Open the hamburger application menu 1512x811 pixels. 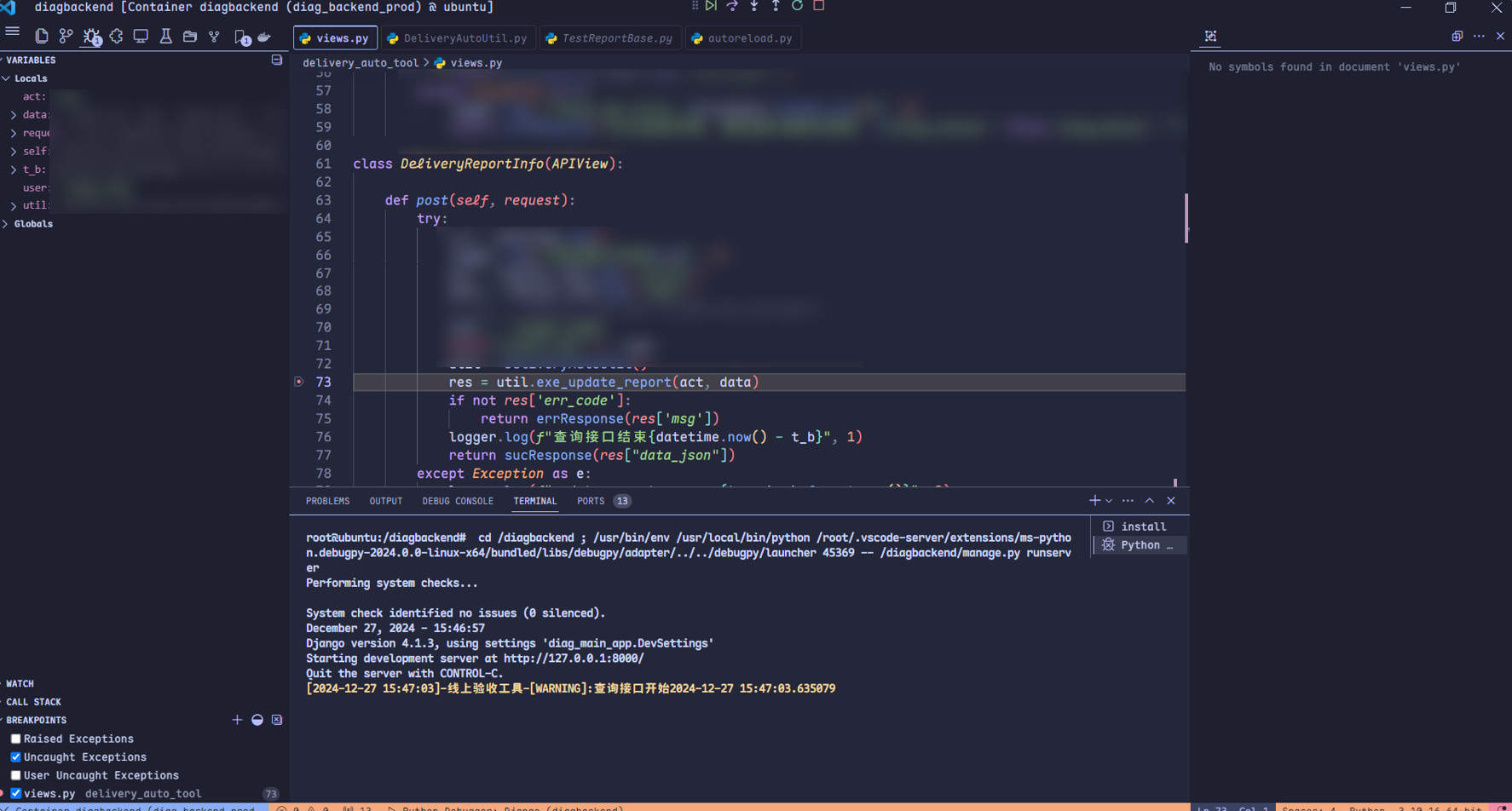coord(13,32)
